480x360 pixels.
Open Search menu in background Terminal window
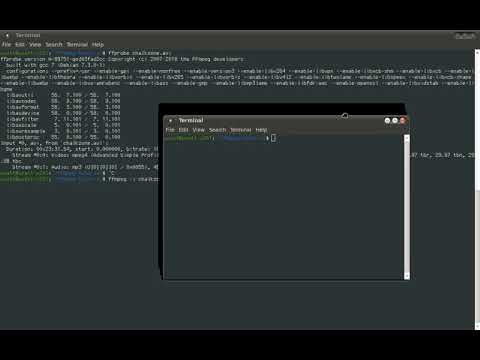pos(54,44)
